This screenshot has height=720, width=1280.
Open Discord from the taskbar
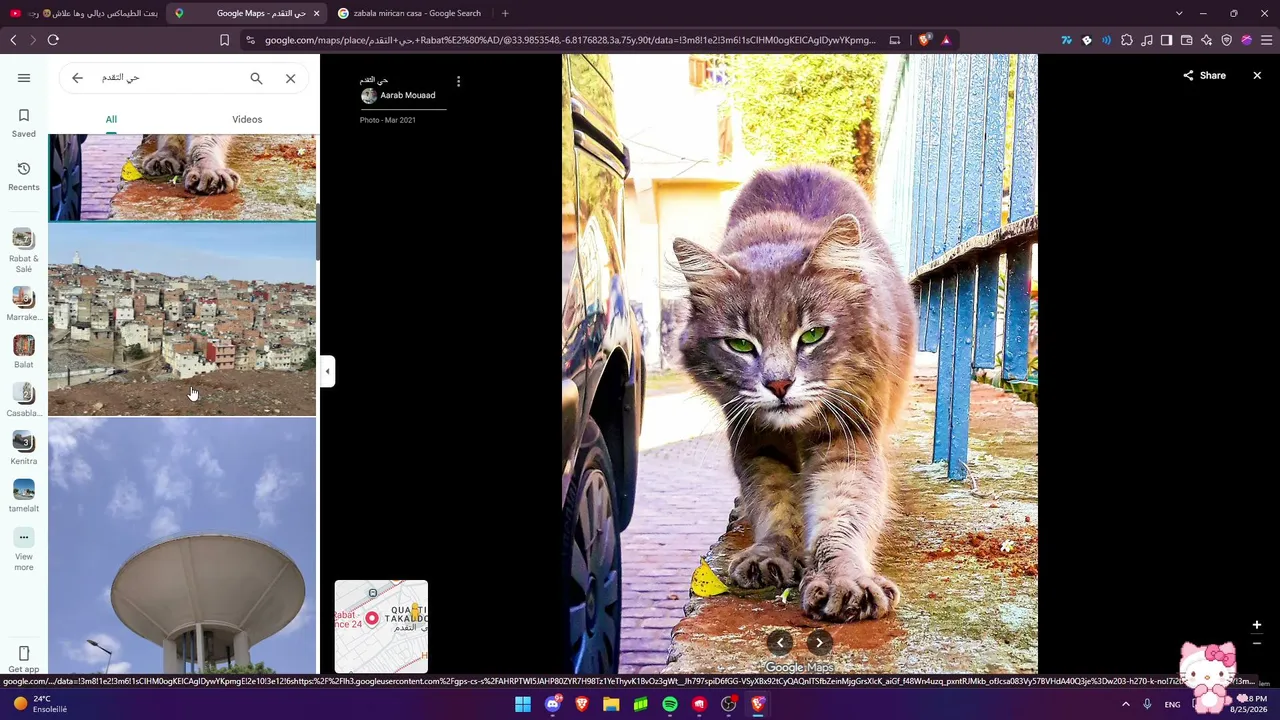click(x=553, y=704)
